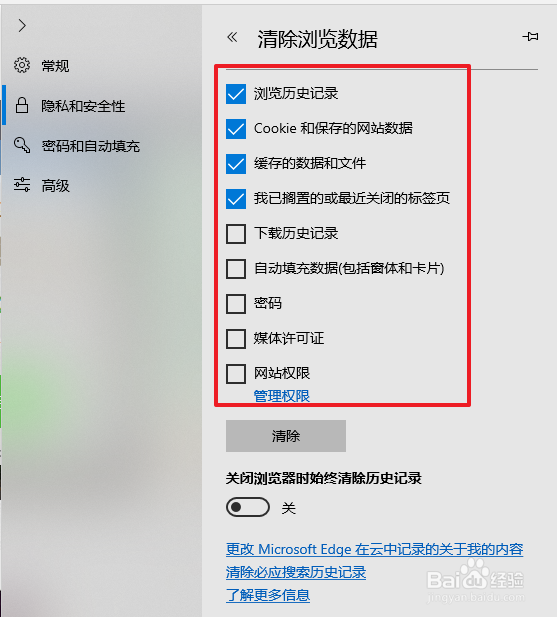Select 常规 in the settings sidebar
The image size is (557, 617).
click(x=55, y=66)
